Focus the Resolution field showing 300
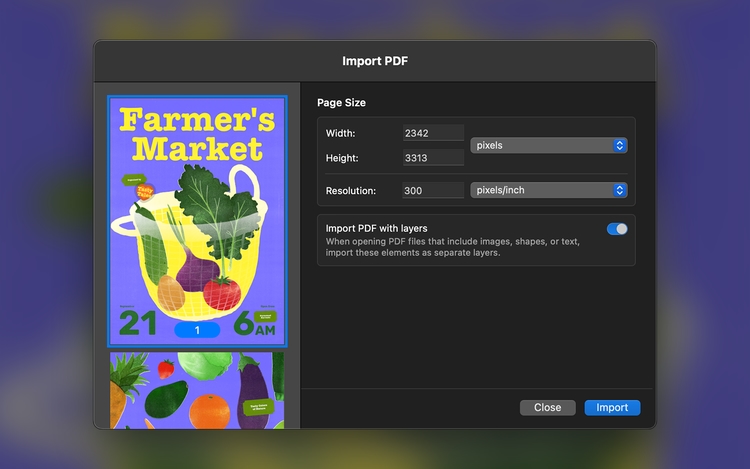The height and width of the screenshot is (469, 750). coord(432,190)
